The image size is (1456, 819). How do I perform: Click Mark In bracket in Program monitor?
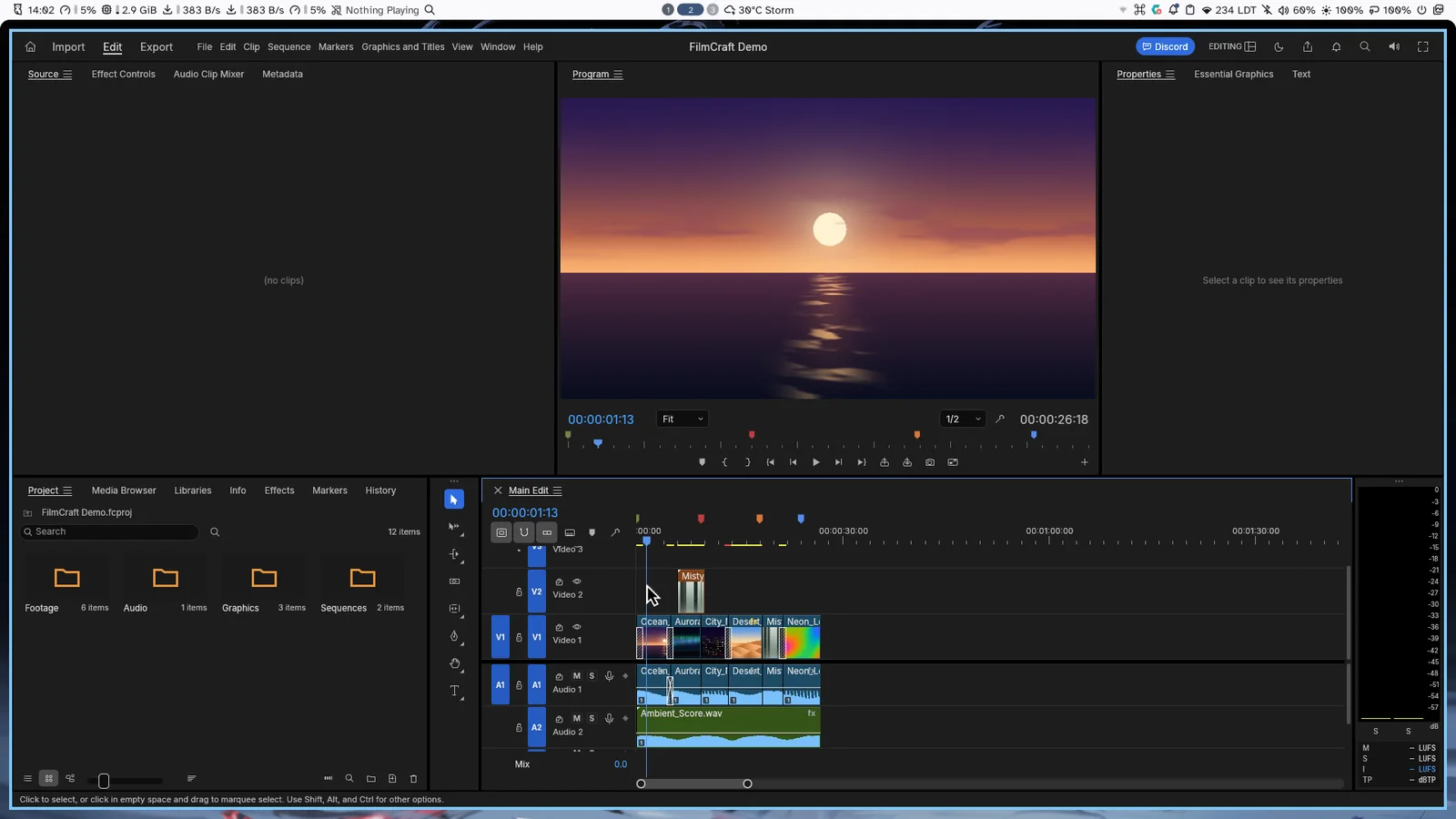pyautogui.click(x=724, y=462)
